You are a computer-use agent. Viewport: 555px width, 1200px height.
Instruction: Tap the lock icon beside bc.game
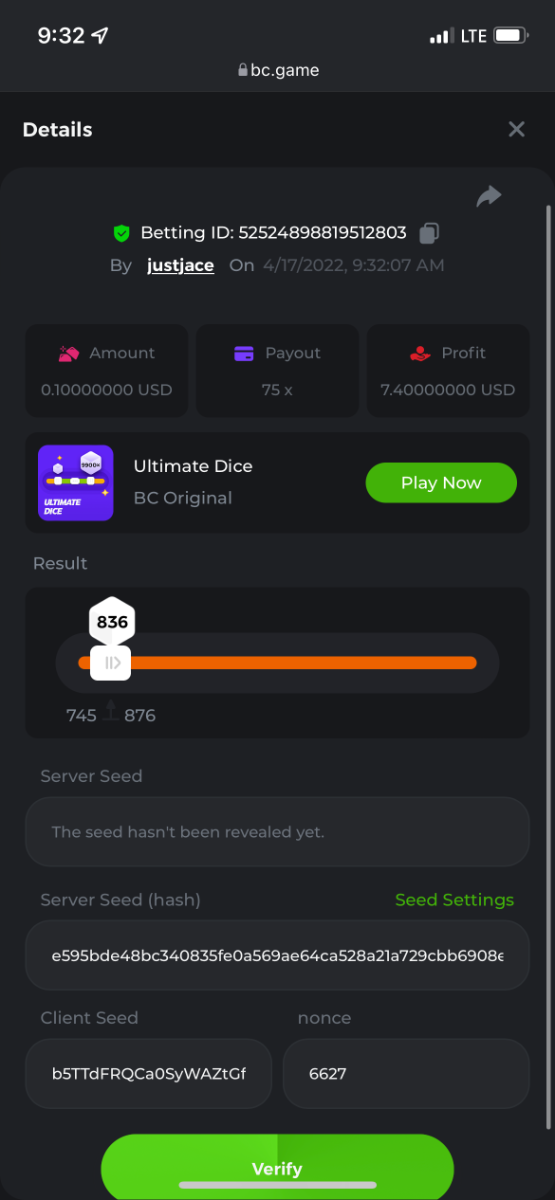(x=242, y=70)
